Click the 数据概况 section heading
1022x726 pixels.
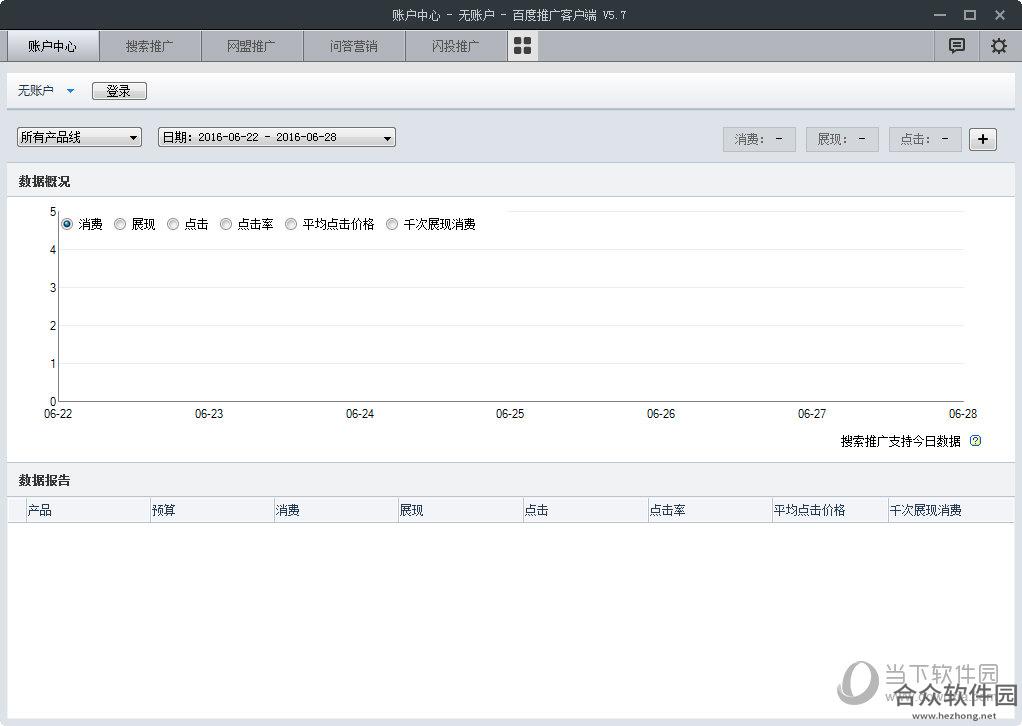pos(44,182)
